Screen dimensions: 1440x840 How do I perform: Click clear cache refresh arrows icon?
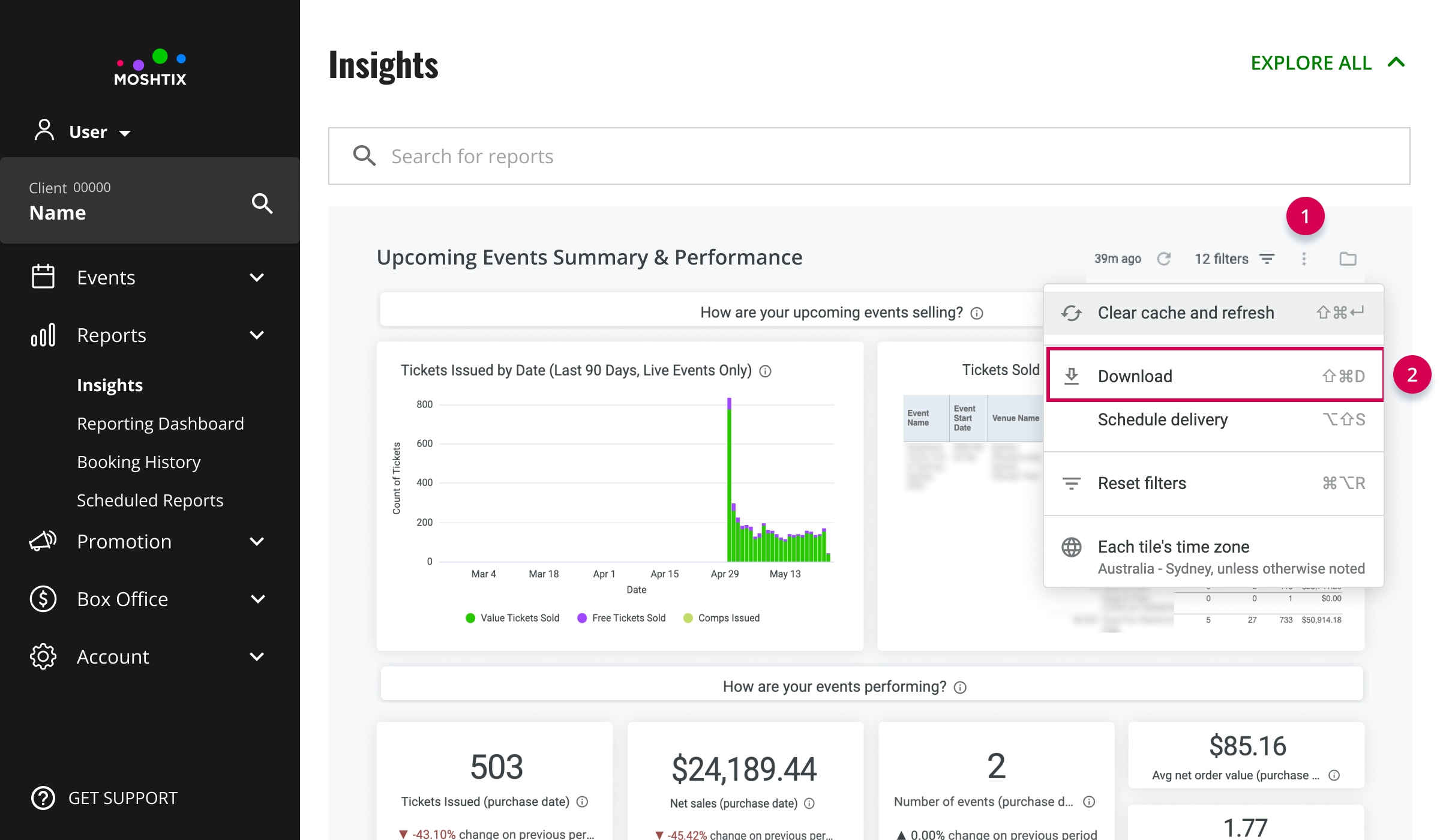pyautogui.click(x=1071, y=313)
